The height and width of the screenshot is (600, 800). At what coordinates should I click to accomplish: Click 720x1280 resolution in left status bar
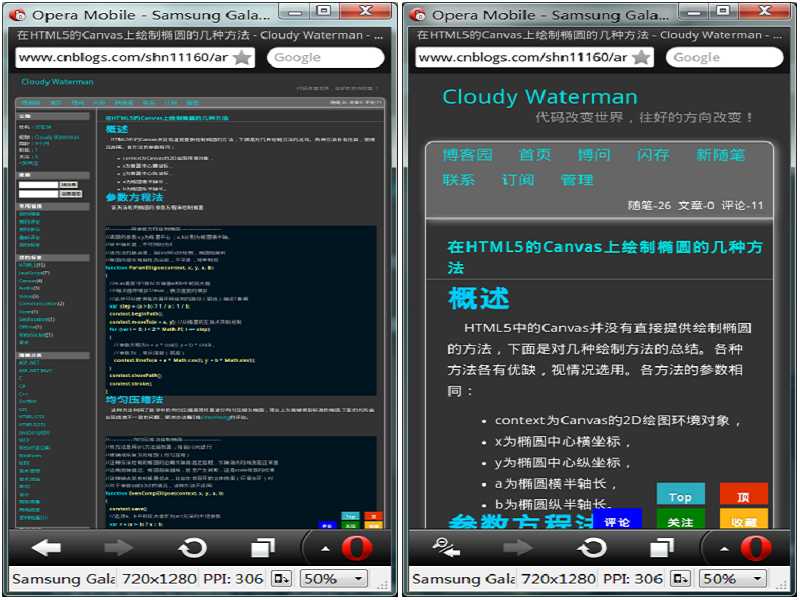coord(159,579)
